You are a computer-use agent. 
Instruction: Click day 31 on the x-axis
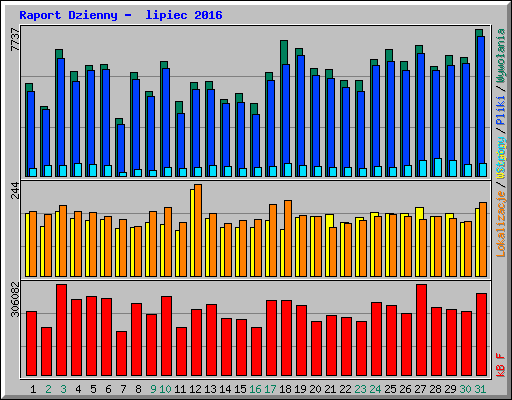click(x=480, y=389)
